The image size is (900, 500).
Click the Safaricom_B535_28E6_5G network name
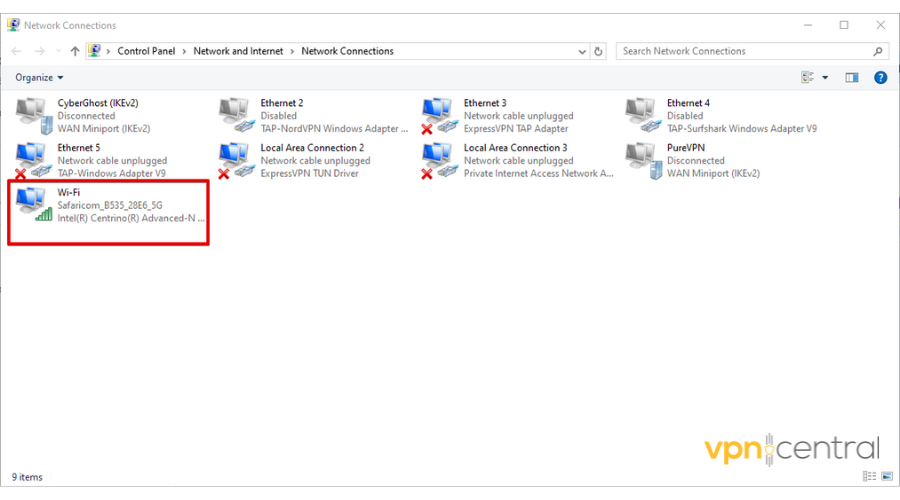click(x=110, y=205)
